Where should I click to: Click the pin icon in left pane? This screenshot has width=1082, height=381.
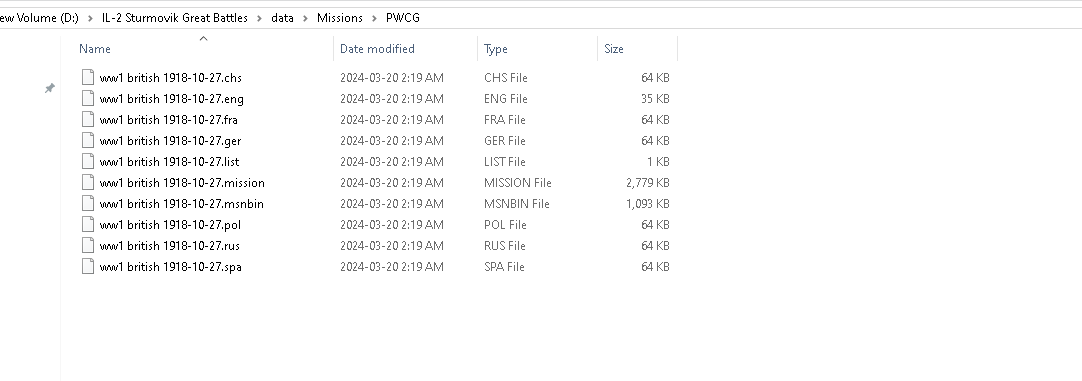click(x=50, y=88)
